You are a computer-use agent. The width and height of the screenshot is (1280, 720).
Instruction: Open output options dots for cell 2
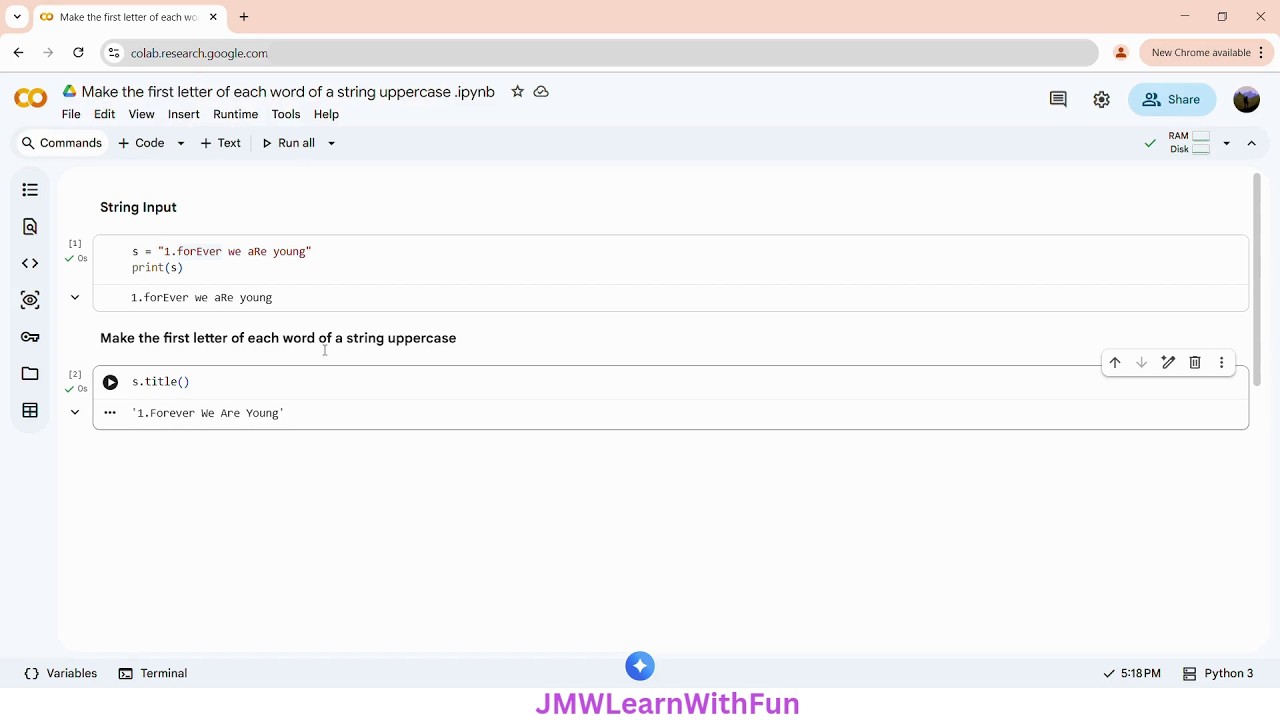click(110, 413)
